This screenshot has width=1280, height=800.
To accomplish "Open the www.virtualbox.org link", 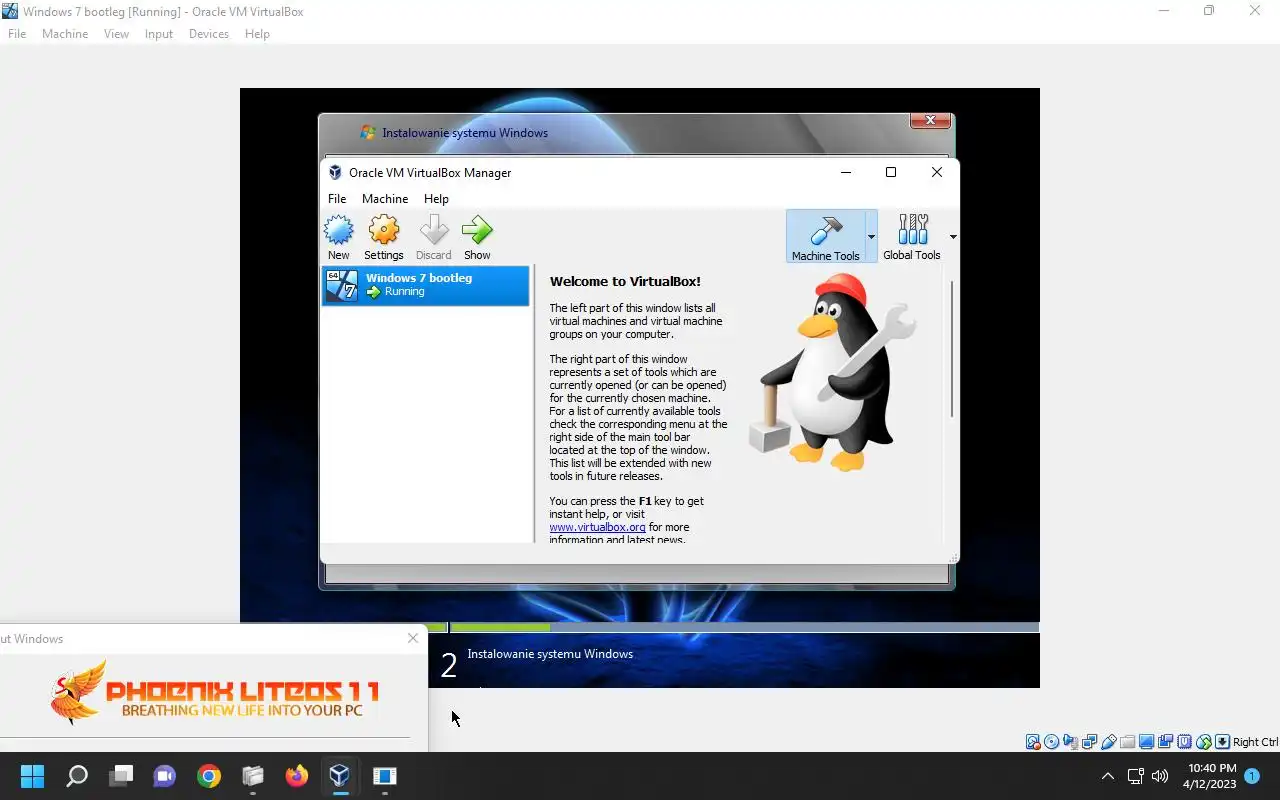I will click(x=597, y=527).
